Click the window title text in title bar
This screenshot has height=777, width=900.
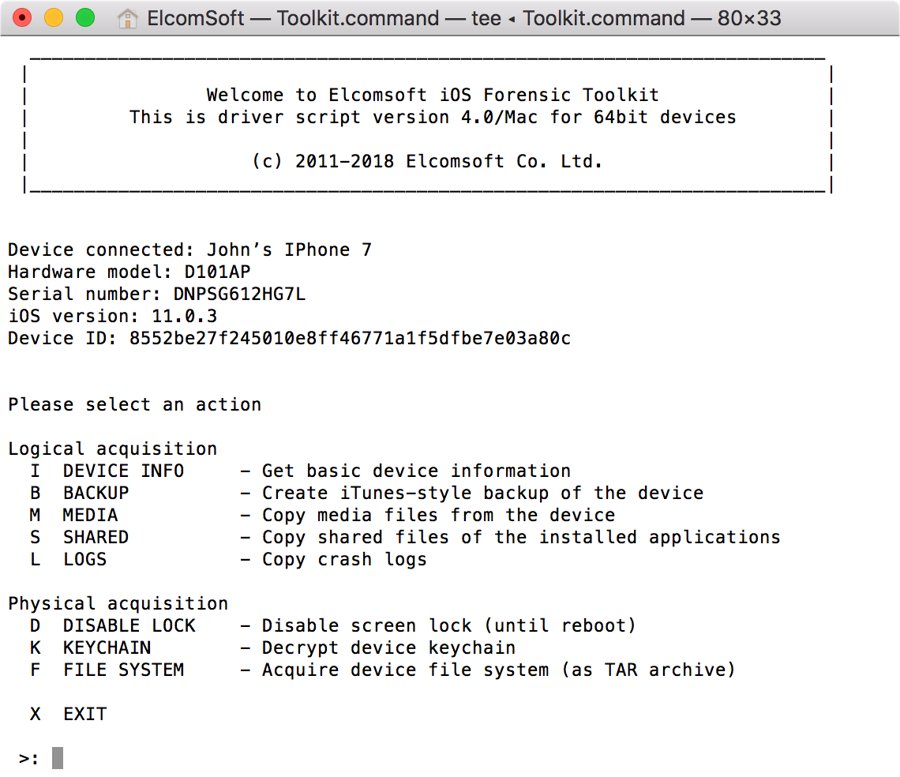[x=464, y=18]
